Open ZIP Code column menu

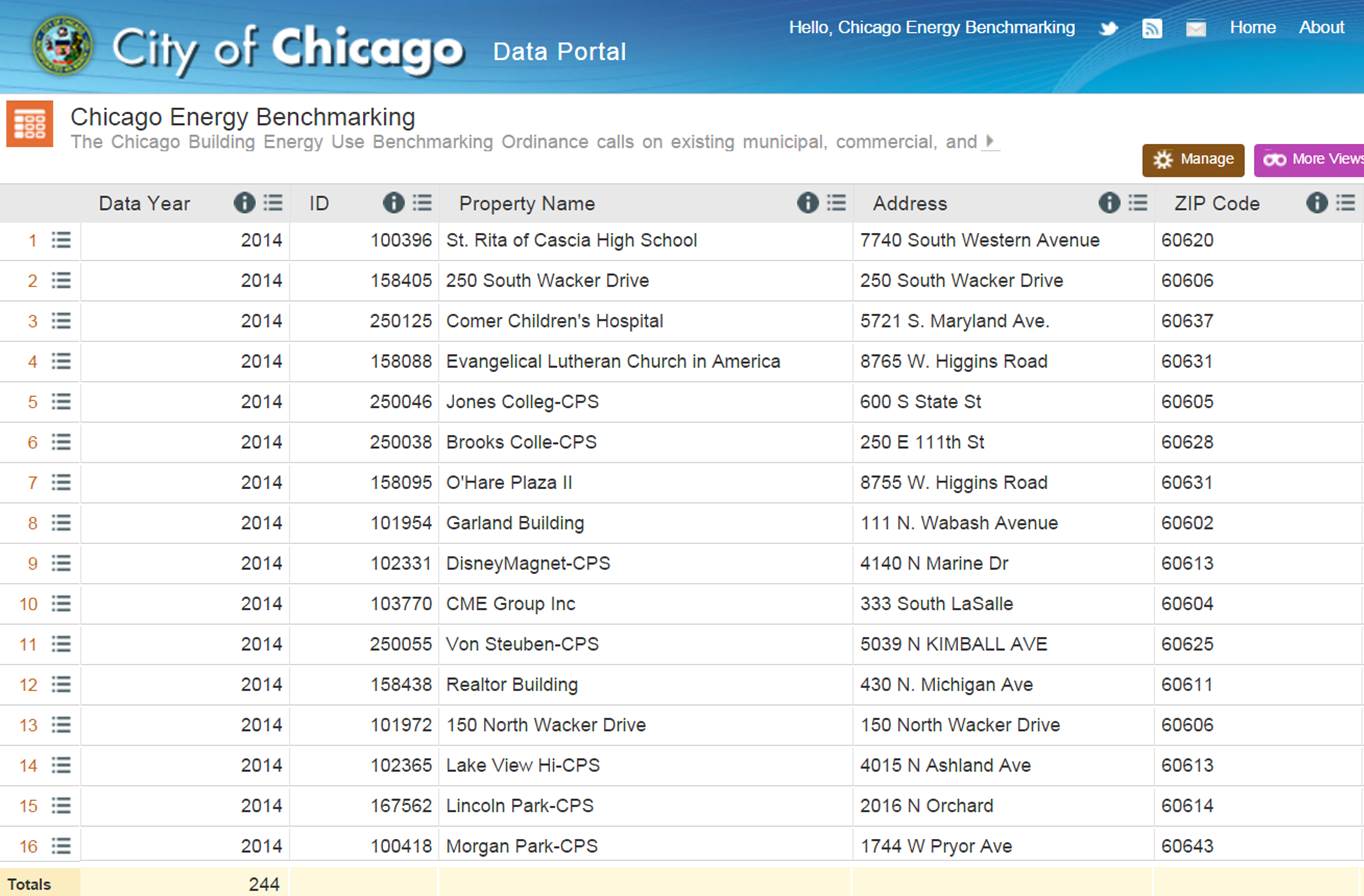click(x=1345, y=203)
